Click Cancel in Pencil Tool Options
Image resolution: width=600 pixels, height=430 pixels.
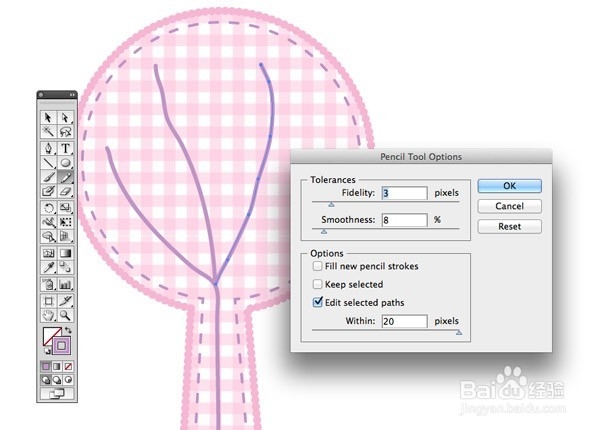(509, 206)
